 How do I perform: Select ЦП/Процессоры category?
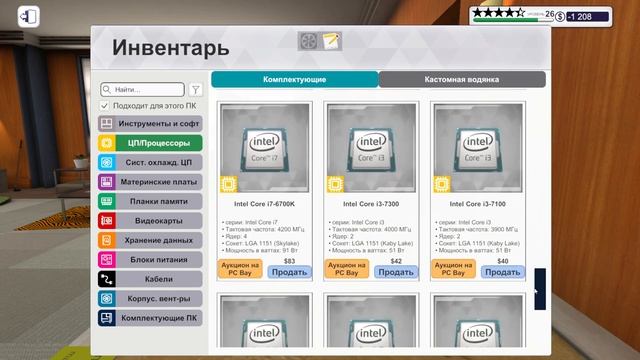click(150, 143)
